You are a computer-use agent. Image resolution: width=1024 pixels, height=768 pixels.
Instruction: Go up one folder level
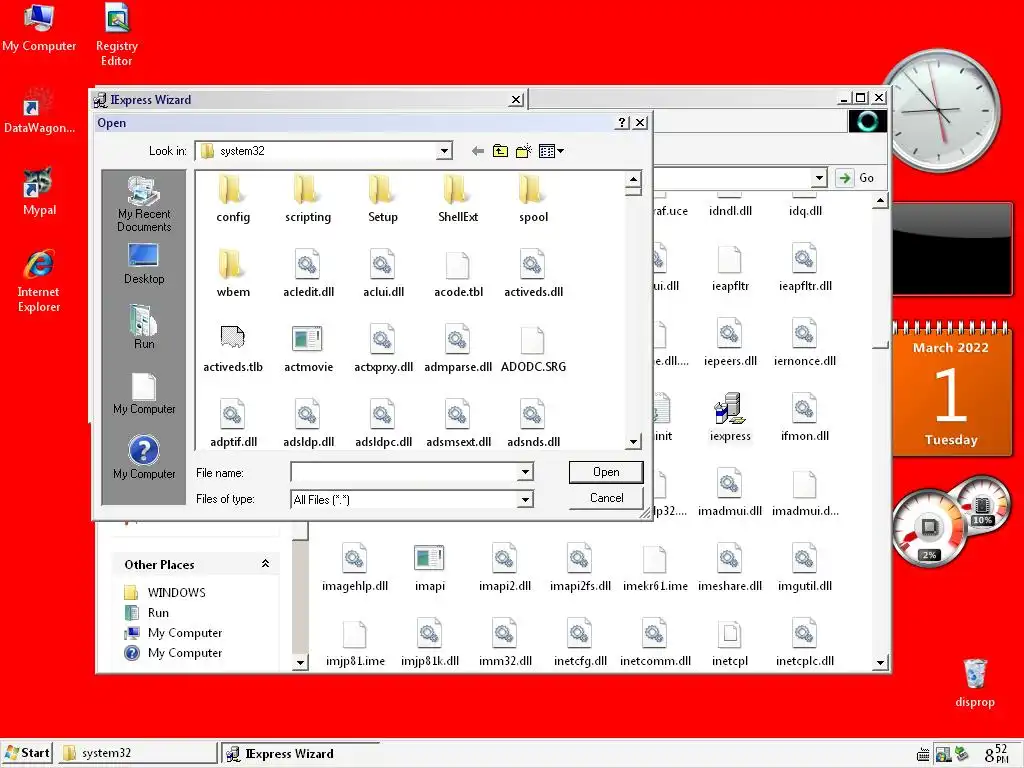pyautogui.click(x=500, y=152)
